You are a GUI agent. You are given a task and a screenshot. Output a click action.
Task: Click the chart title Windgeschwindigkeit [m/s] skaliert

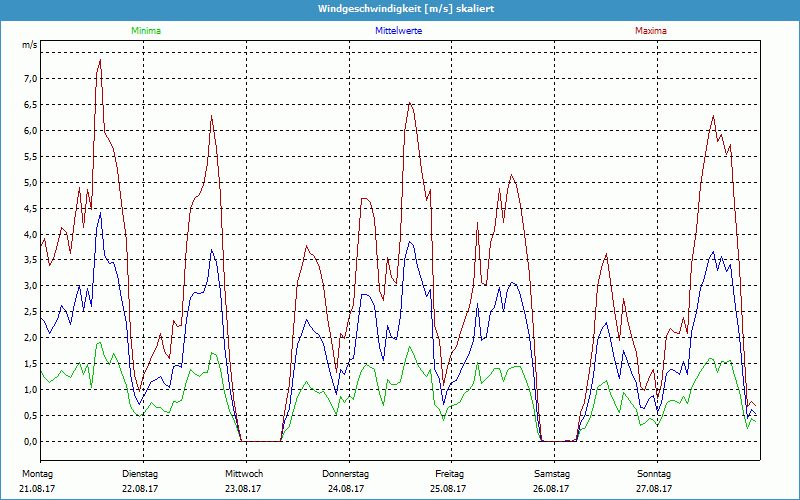[406, 9]
